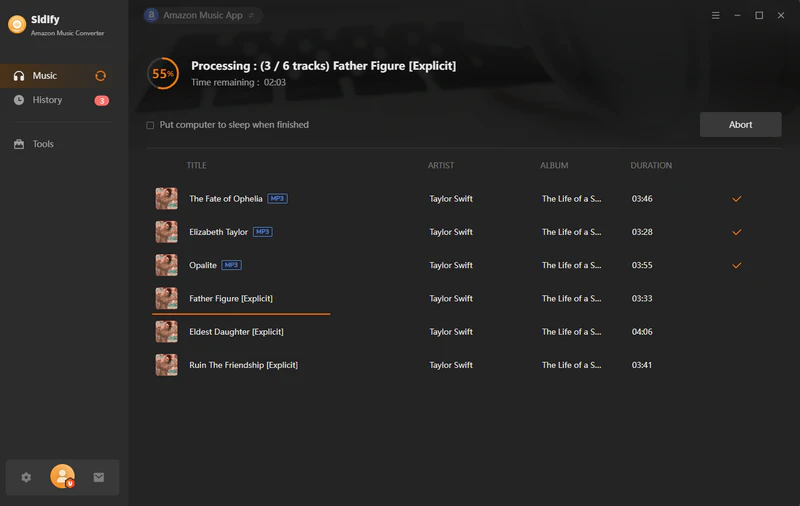Click duration 03:41 of Ruin The Friendship

641,365
